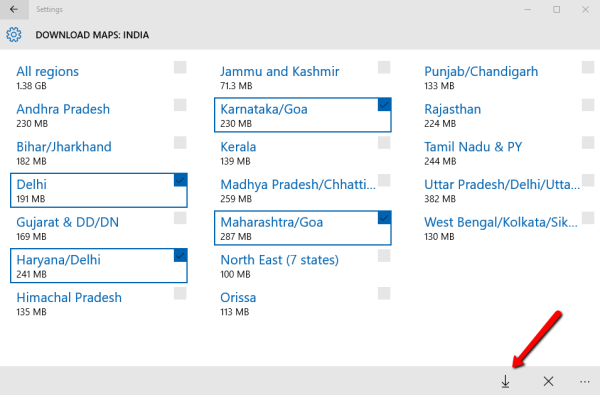The width and height of the screenshot is (600, 395).
Task: Choose the Tamil Nadu & PY map
Action: click(507, 152)
